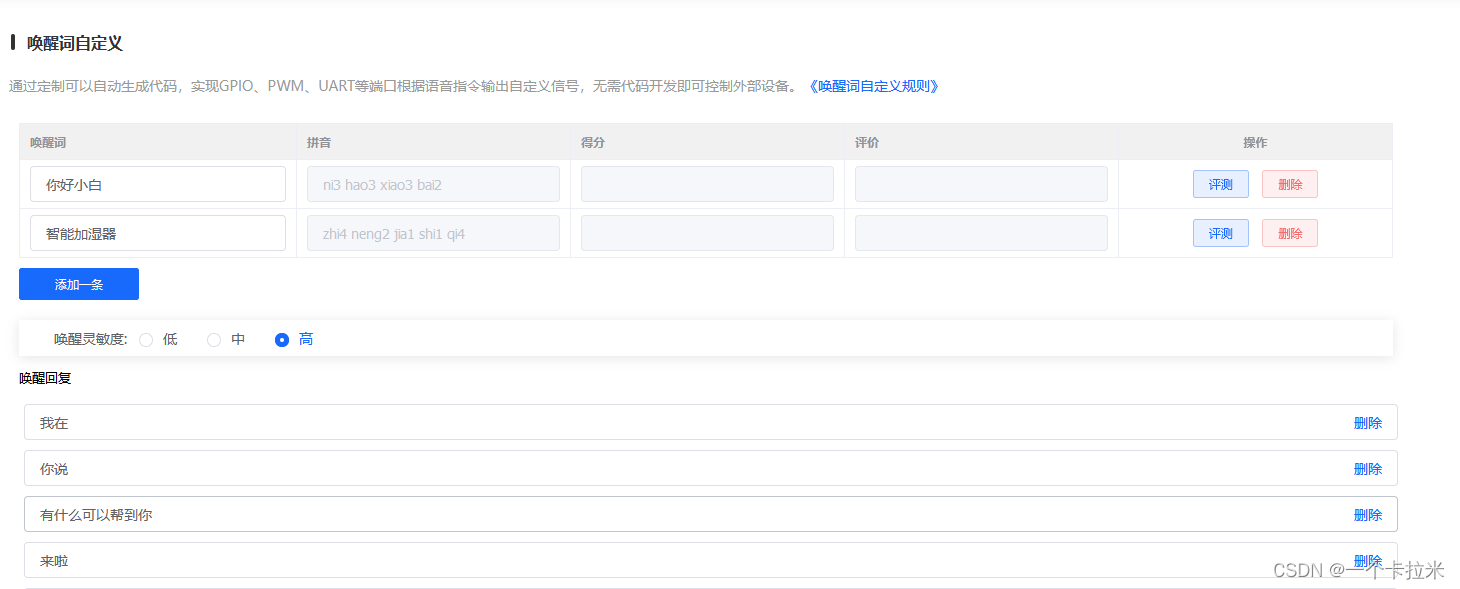Viewport: 1460px width, 589px height.
Task: Delete the 有什么可以帮到你 wake reply
Action: point(1367,515)
